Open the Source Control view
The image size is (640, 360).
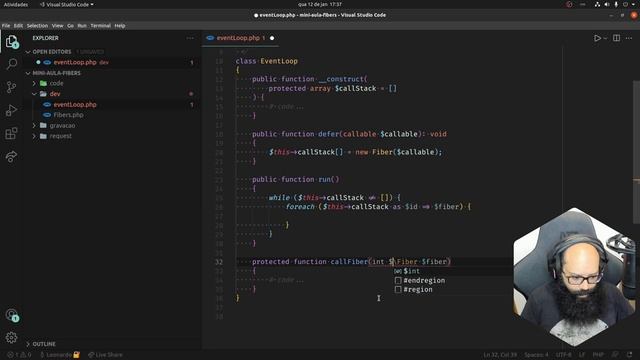11,87
